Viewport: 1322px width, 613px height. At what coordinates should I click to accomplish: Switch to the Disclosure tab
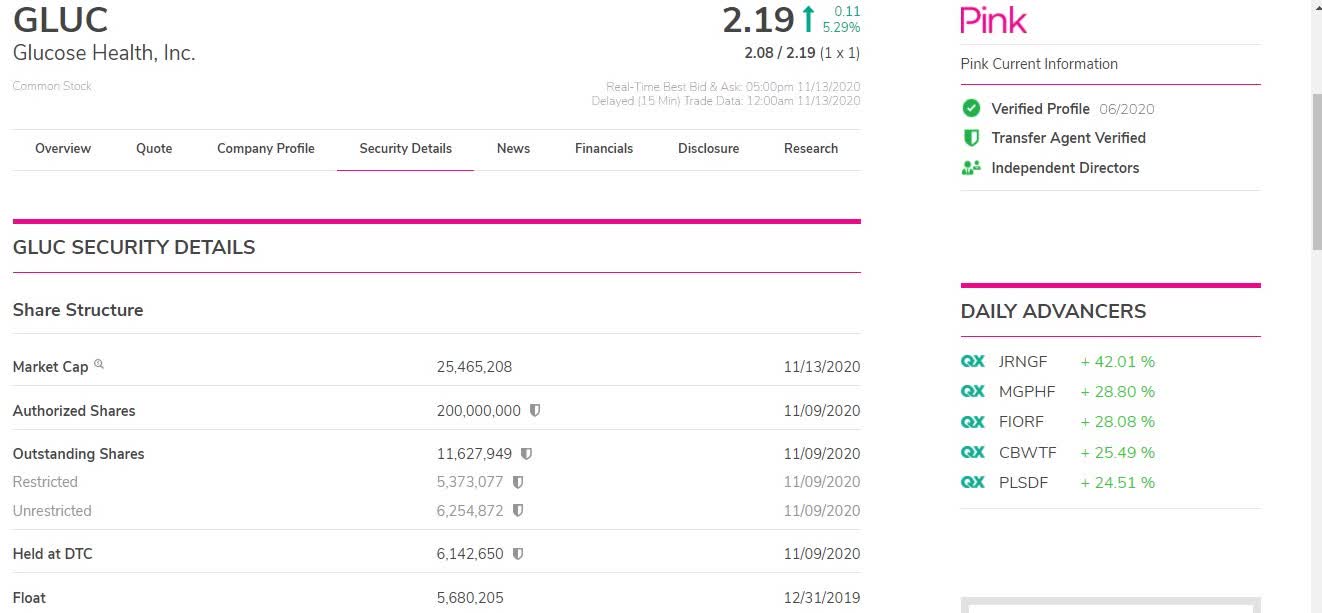coord(709,149)
